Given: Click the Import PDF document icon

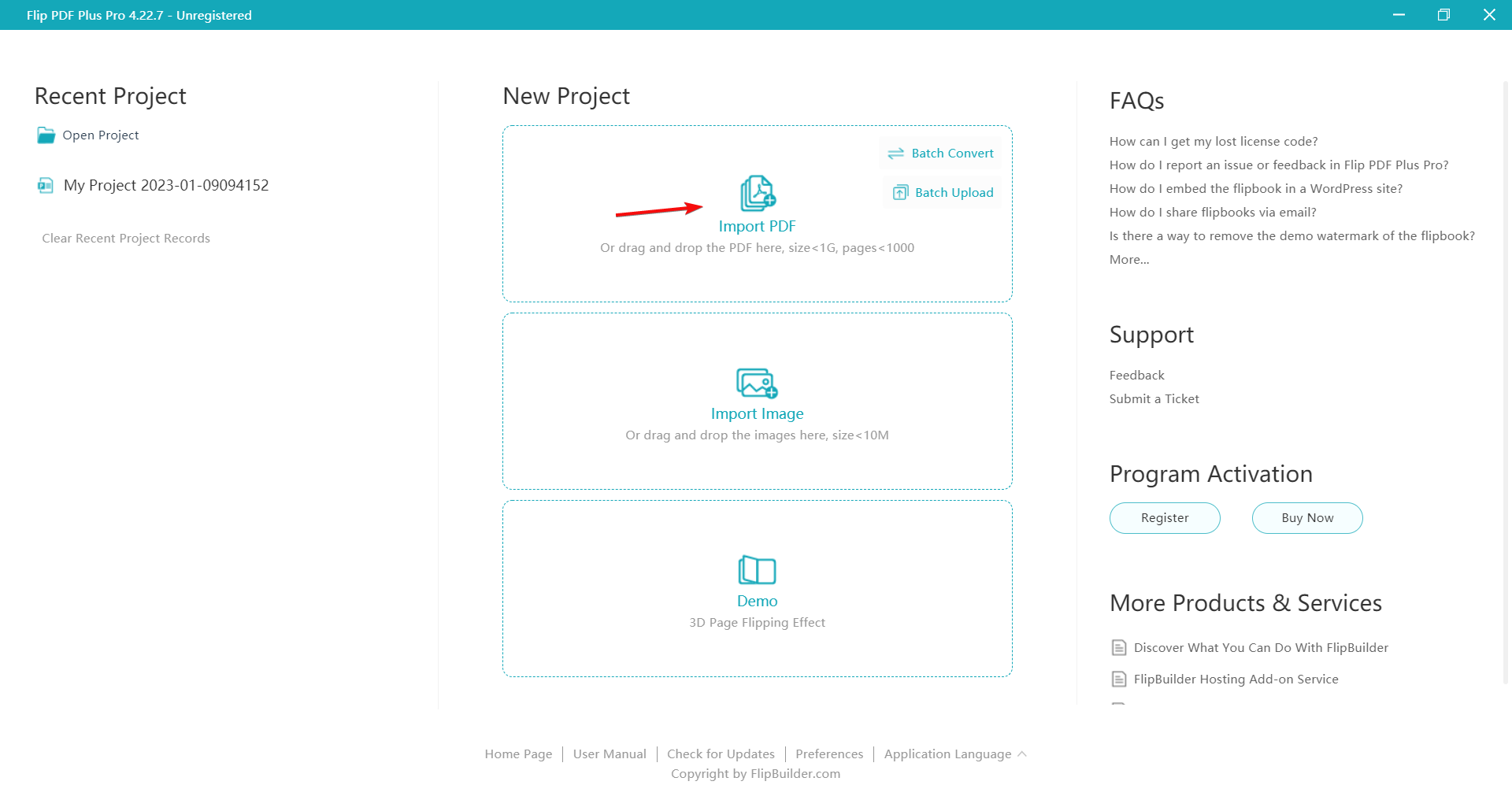Looking at the screenshot, I should pos(758,193).
